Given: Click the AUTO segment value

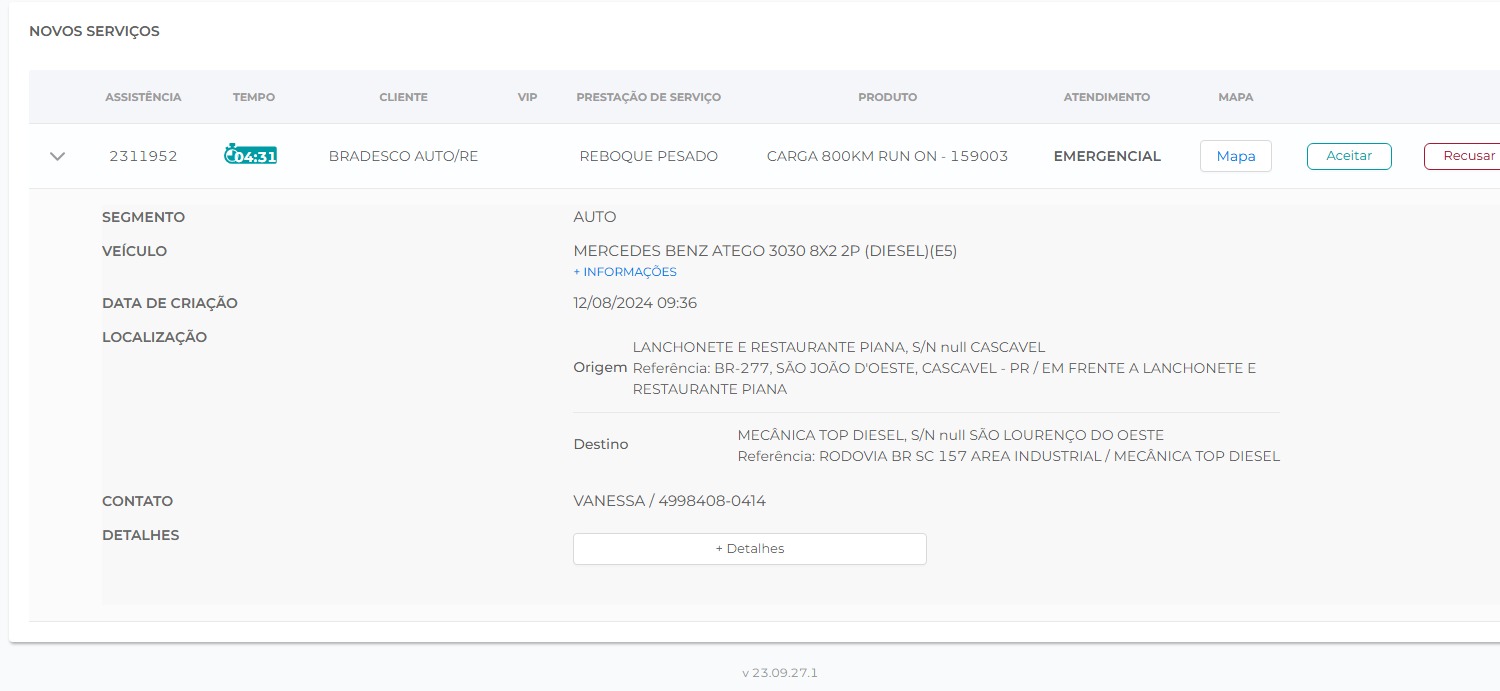Looking at the screenshot, I should [595, 217].
